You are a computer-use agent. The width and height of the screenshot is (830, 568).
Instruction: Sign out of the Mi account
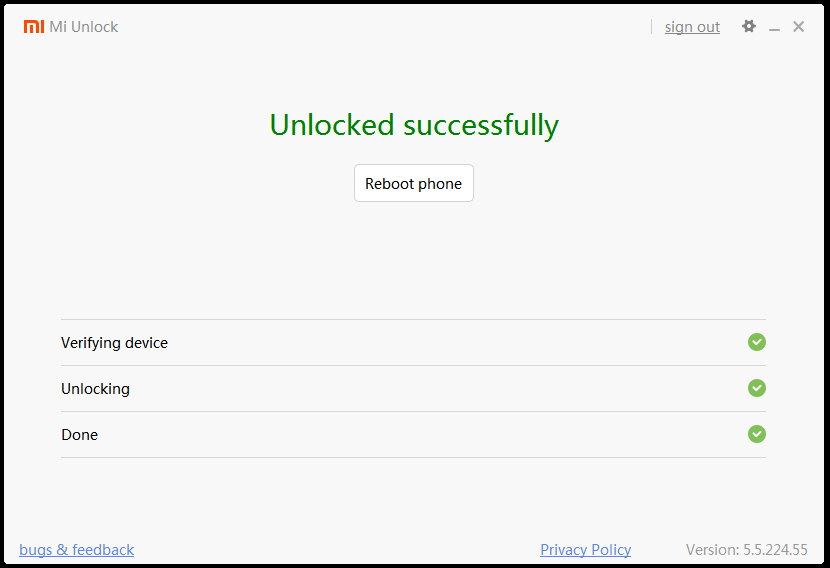[x=692, y=27]
